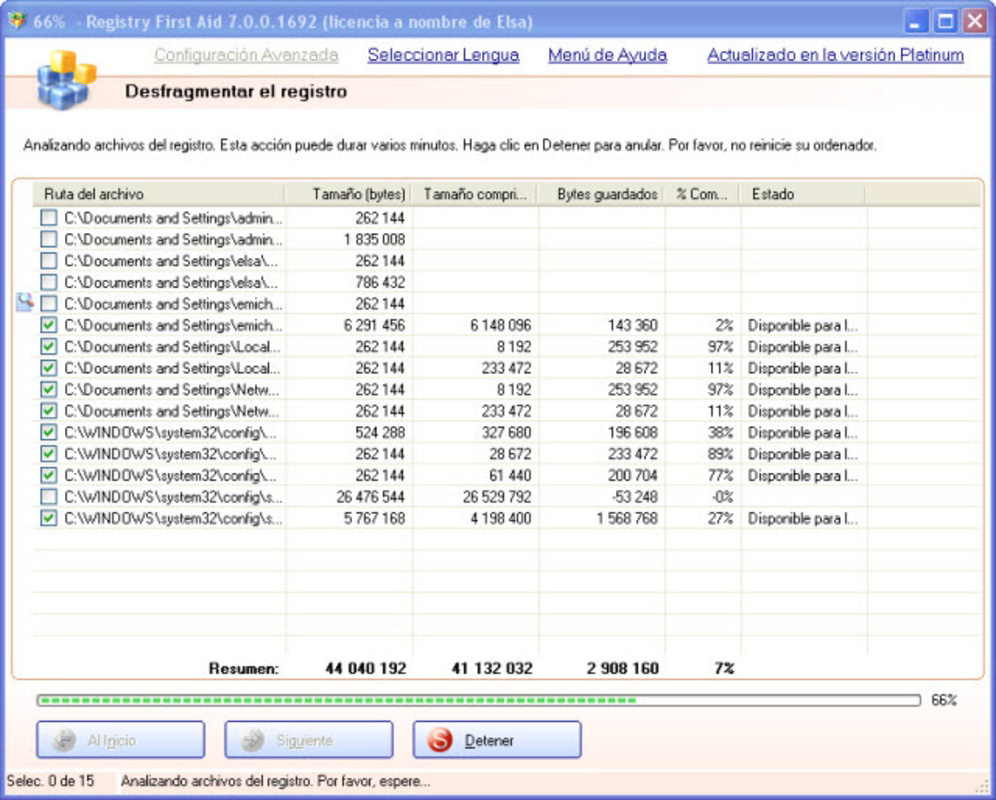Screen dimensions: 996x800
Task: Check the emich 262 144 row checkbox
Action: coord(48,304)
